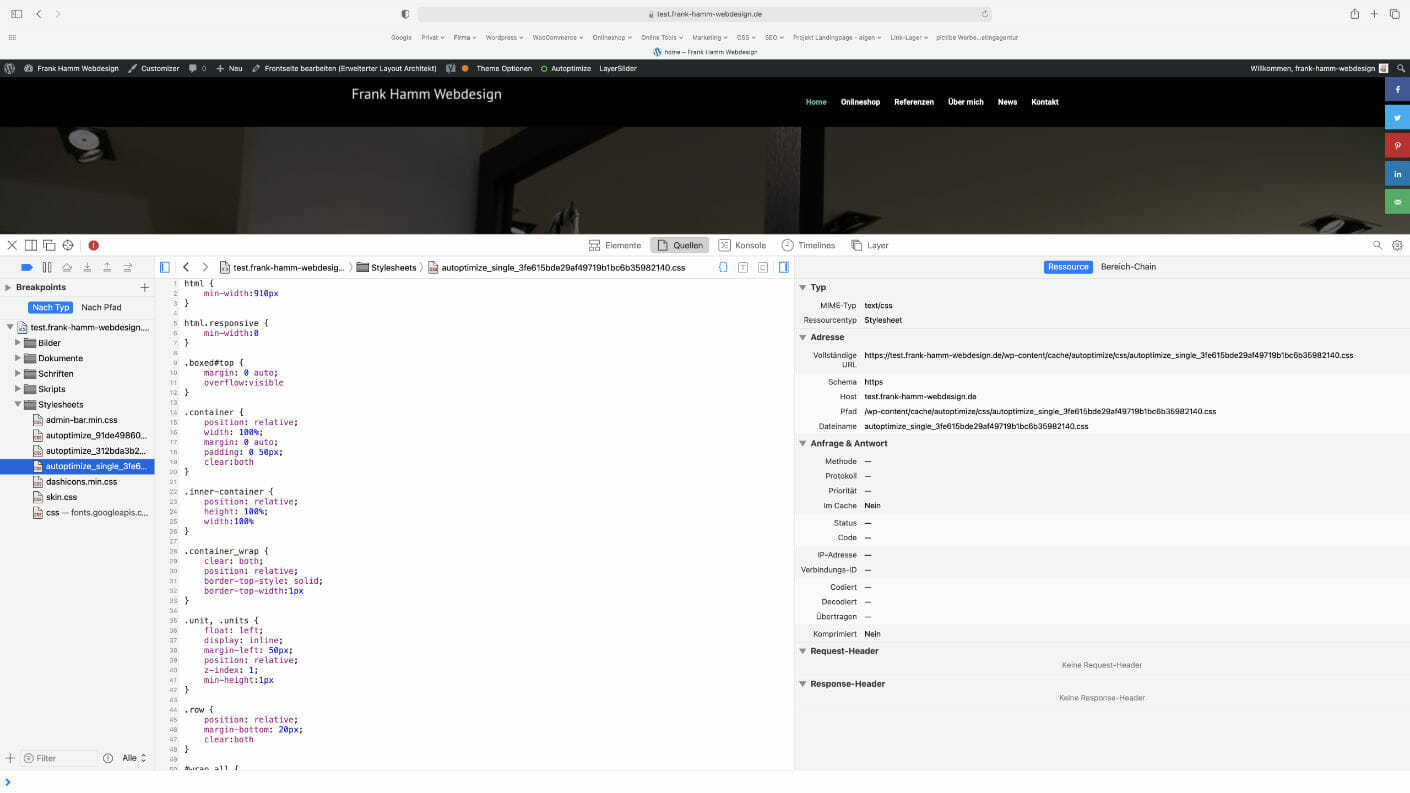Click the red error indicator in debugger toolbar
This screenshot has height=793, width=1410.
(x=93, y=244)
